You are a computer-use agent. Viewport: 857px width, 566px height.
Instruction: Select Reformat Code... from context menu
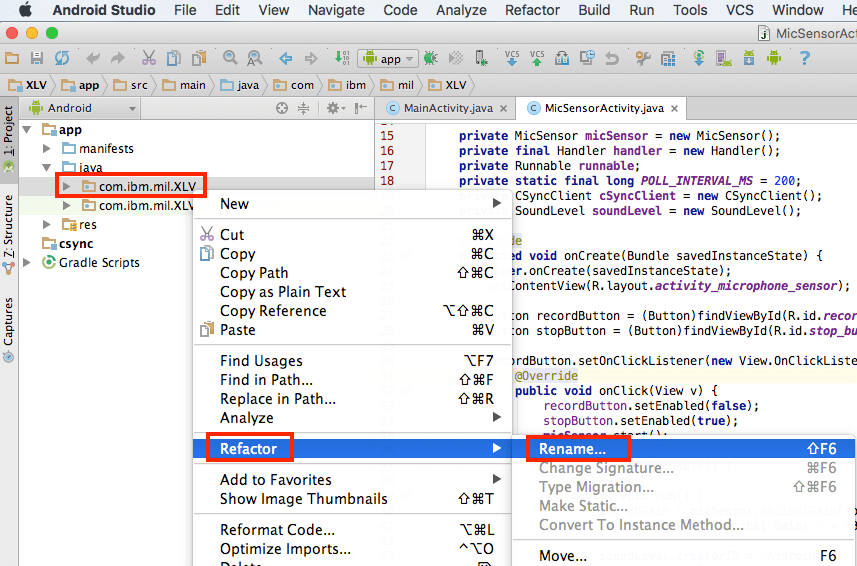(x=353, y=529)
